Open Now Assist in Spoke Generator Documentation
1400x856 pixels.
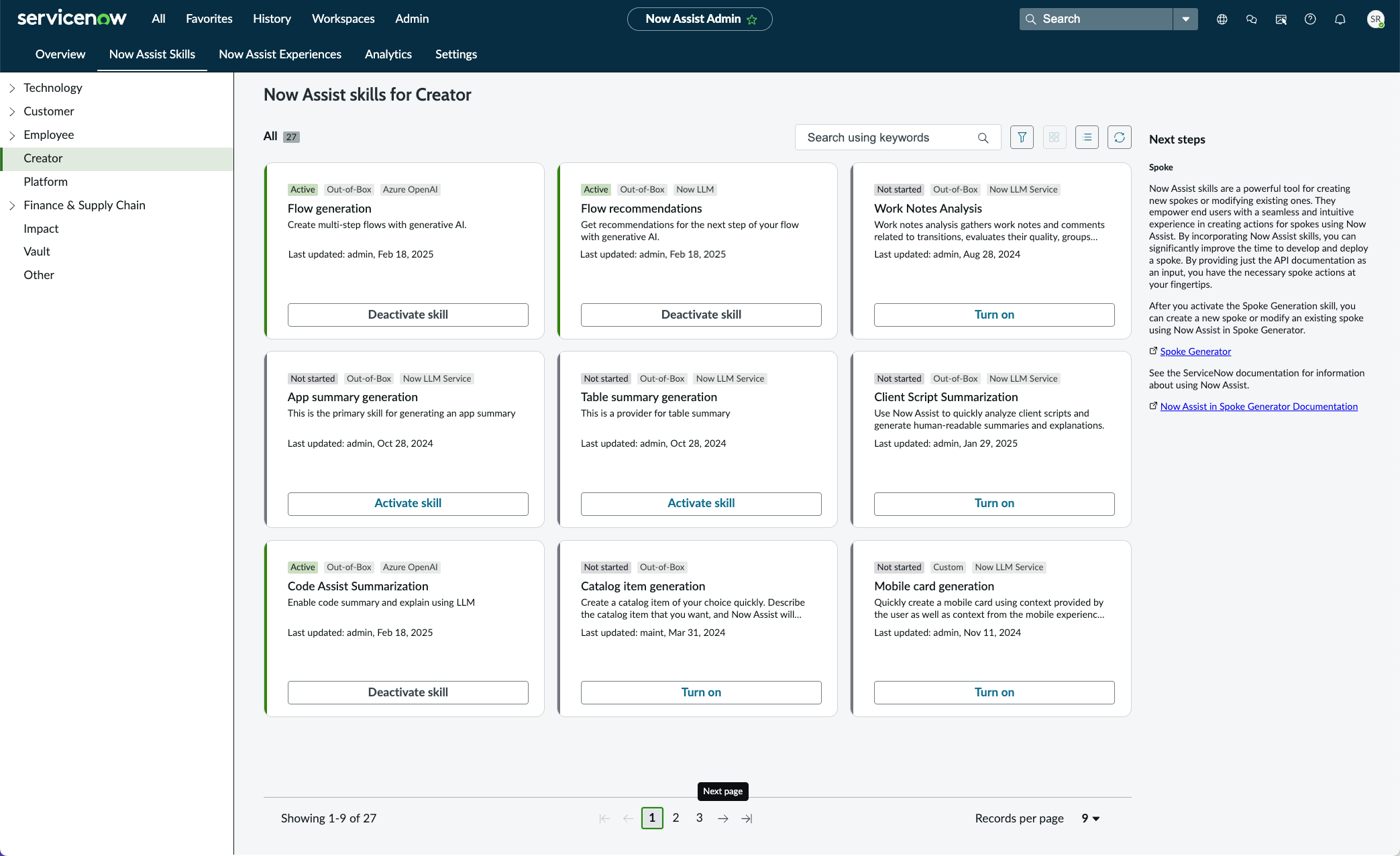click(x=1258, y=407)
